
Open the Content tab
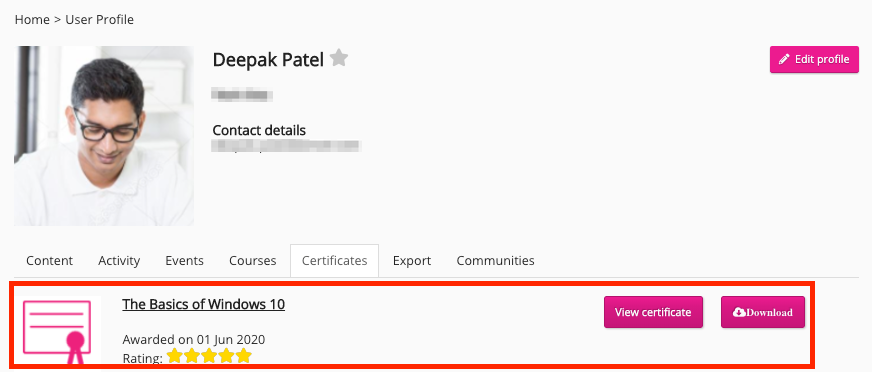[x=49, y=261]
